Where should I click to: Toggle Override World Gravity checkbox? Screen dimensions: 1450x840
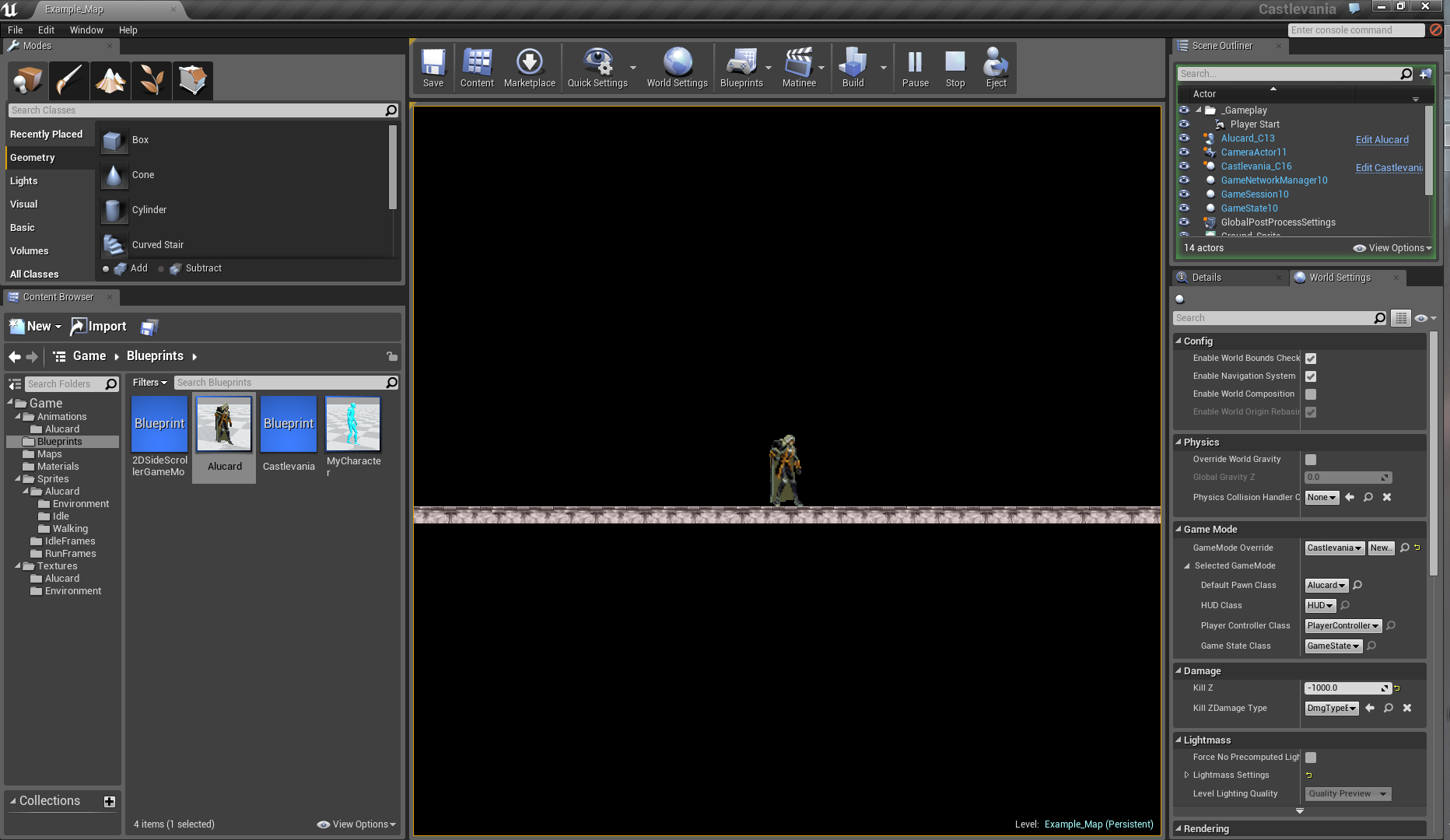(1311, 460)
